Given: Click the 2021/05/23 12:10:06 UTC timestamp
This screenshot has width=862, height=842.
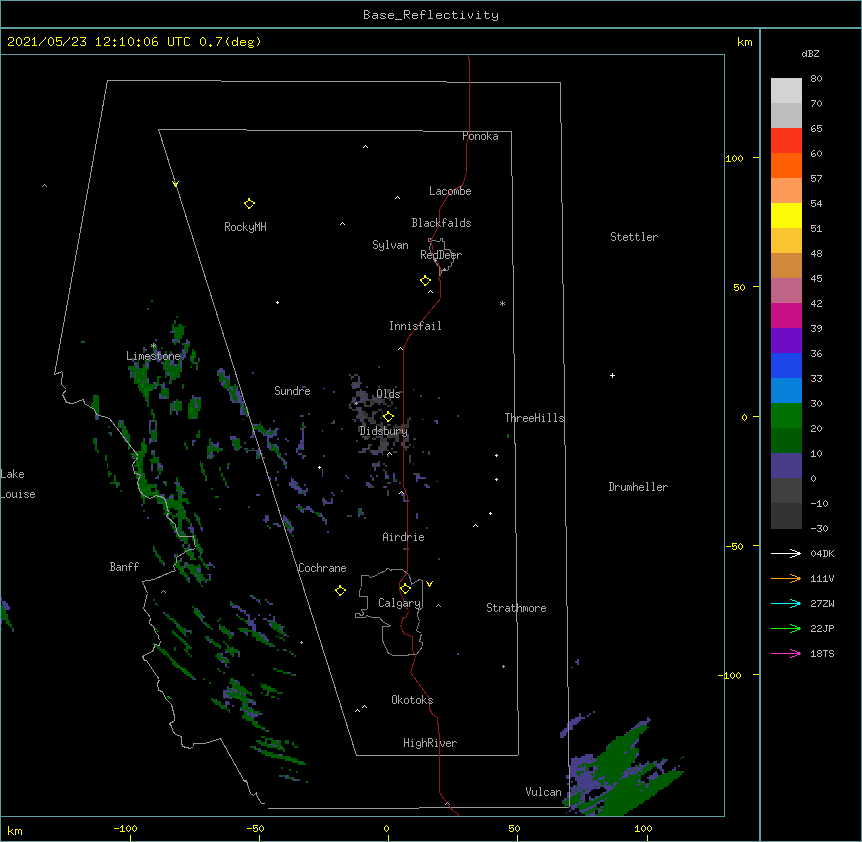Looking at the screenshot, I should [98, 42].
